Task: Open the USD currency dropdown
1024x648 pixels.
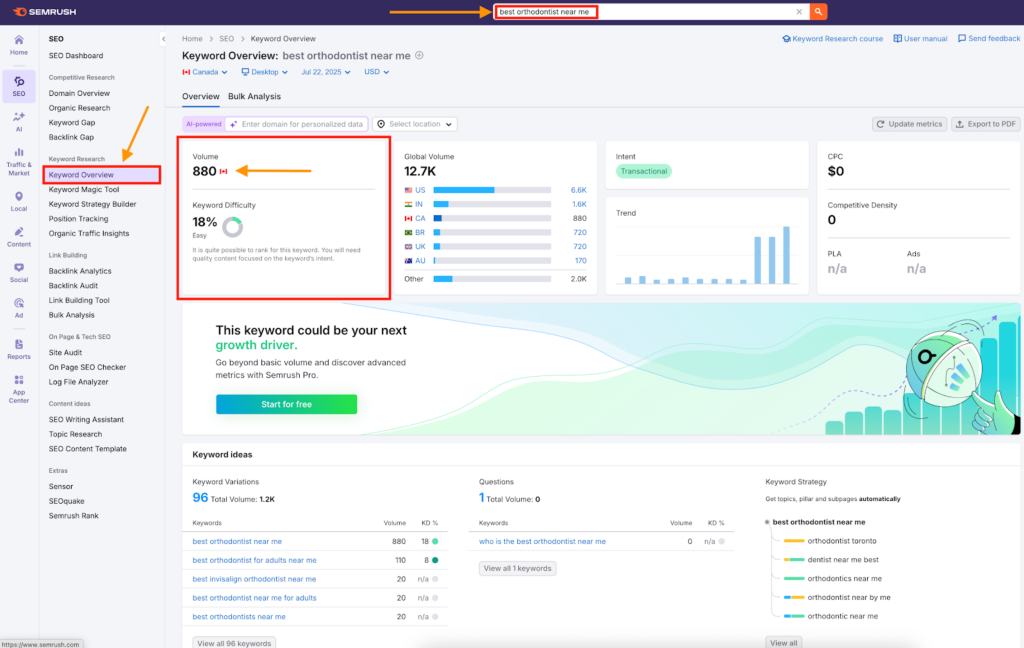Action: (376, 72)
